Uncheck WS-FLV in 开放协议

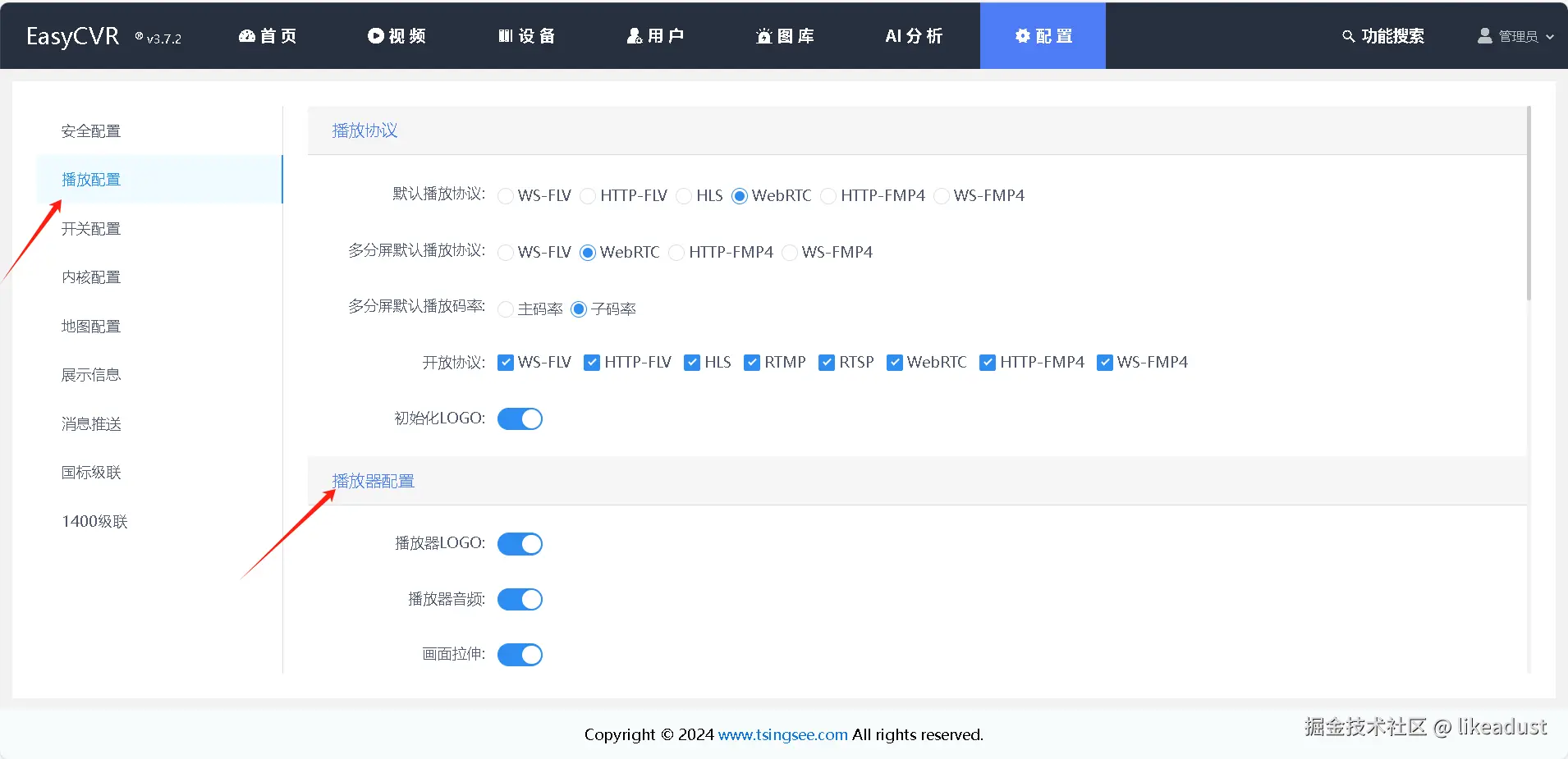tap(506, 363)
